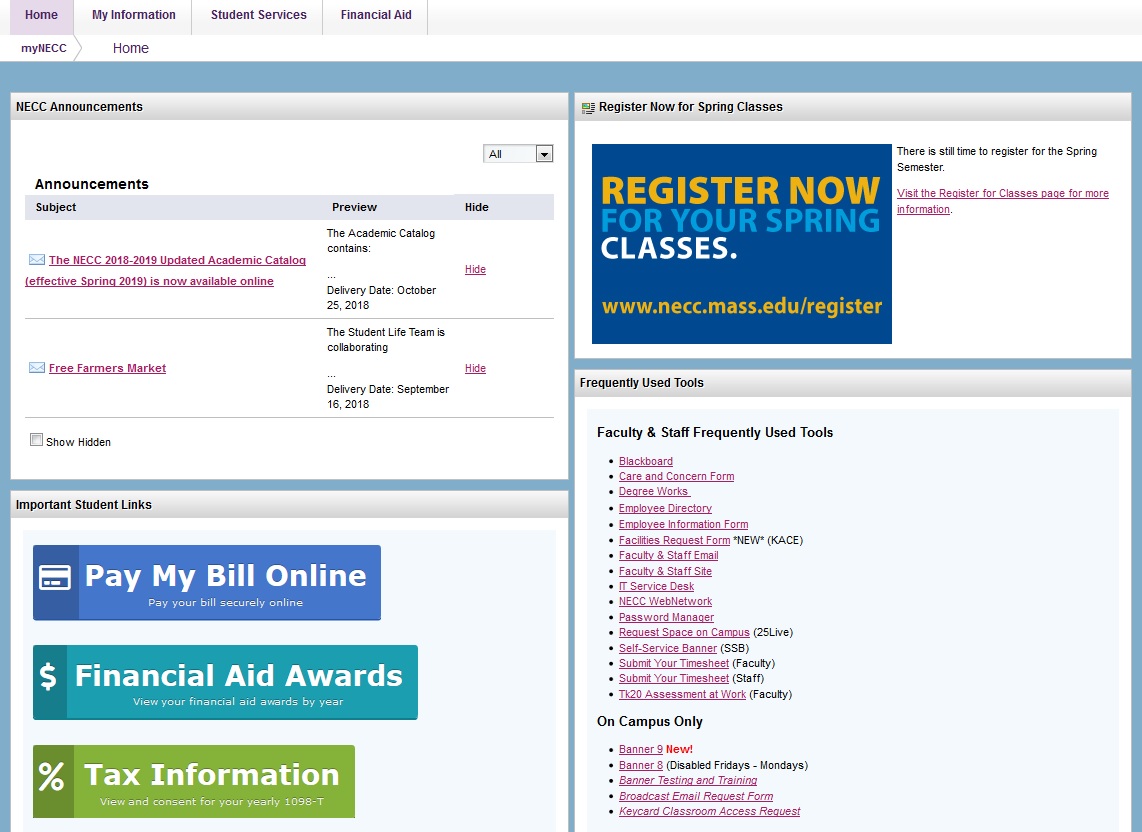Open the Employee Directory link
Viewport: 1142px width, 832px height.
pos(665,509)
